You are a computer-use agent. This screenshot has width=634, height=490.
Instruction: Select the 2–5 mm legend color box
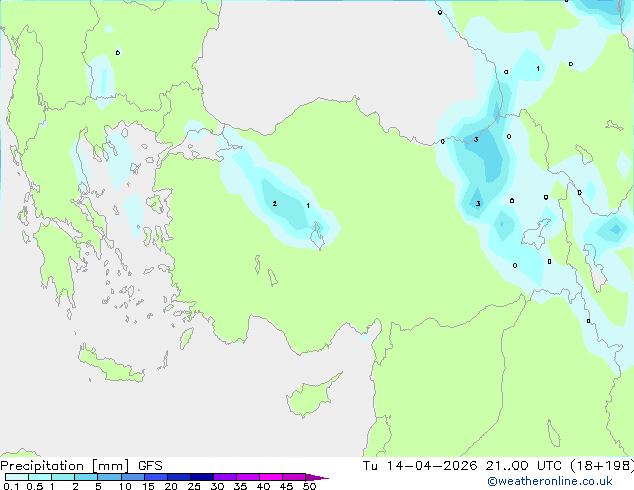[86, 477]
